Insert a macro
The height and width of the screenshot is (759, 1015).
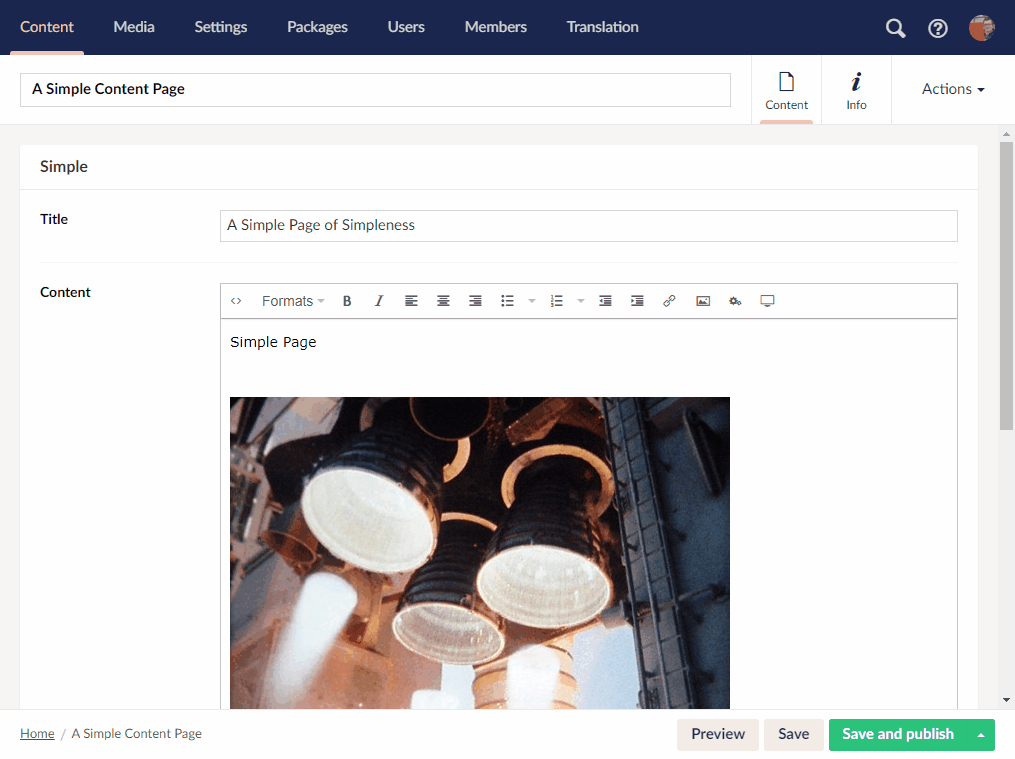pos(735,301)
